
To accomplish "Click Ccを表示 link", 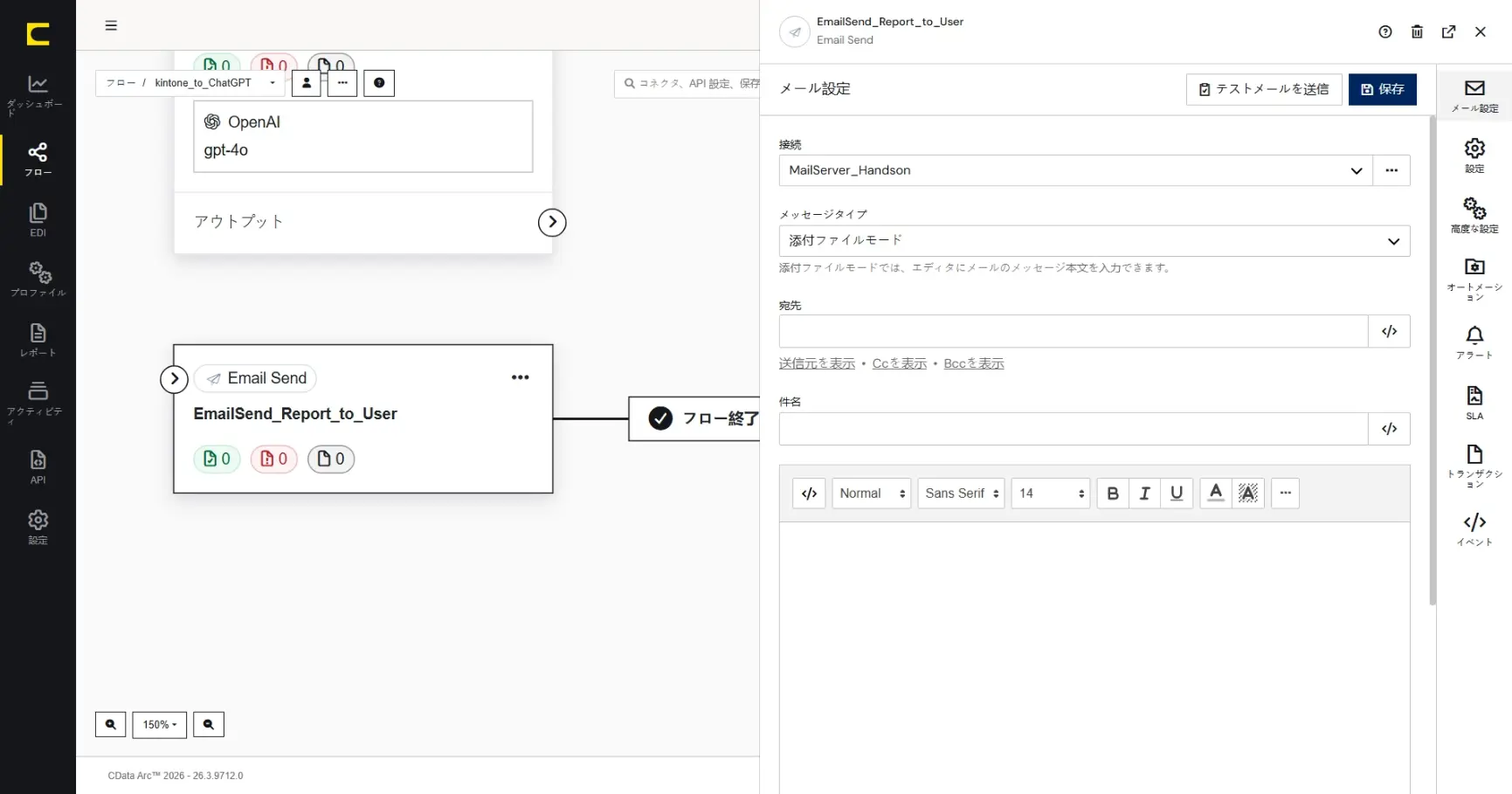I will pos(899,363).
